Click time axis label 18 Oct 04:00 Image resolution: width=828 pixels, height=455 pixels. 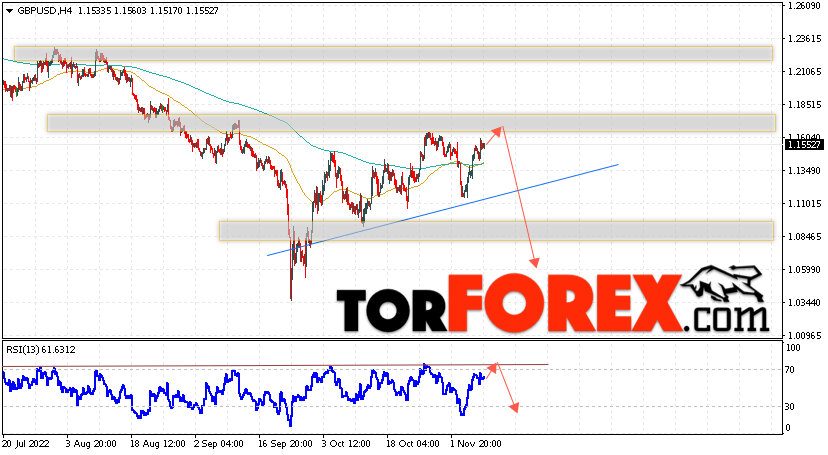click(x=413, y=443)
